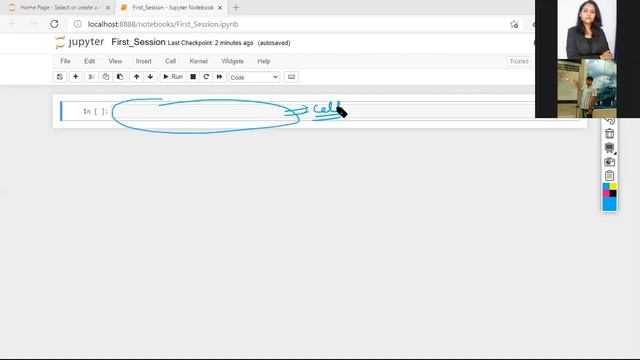Open the Edit menu
The height and width of the screenshot is (360, 640).
[89, 61]
